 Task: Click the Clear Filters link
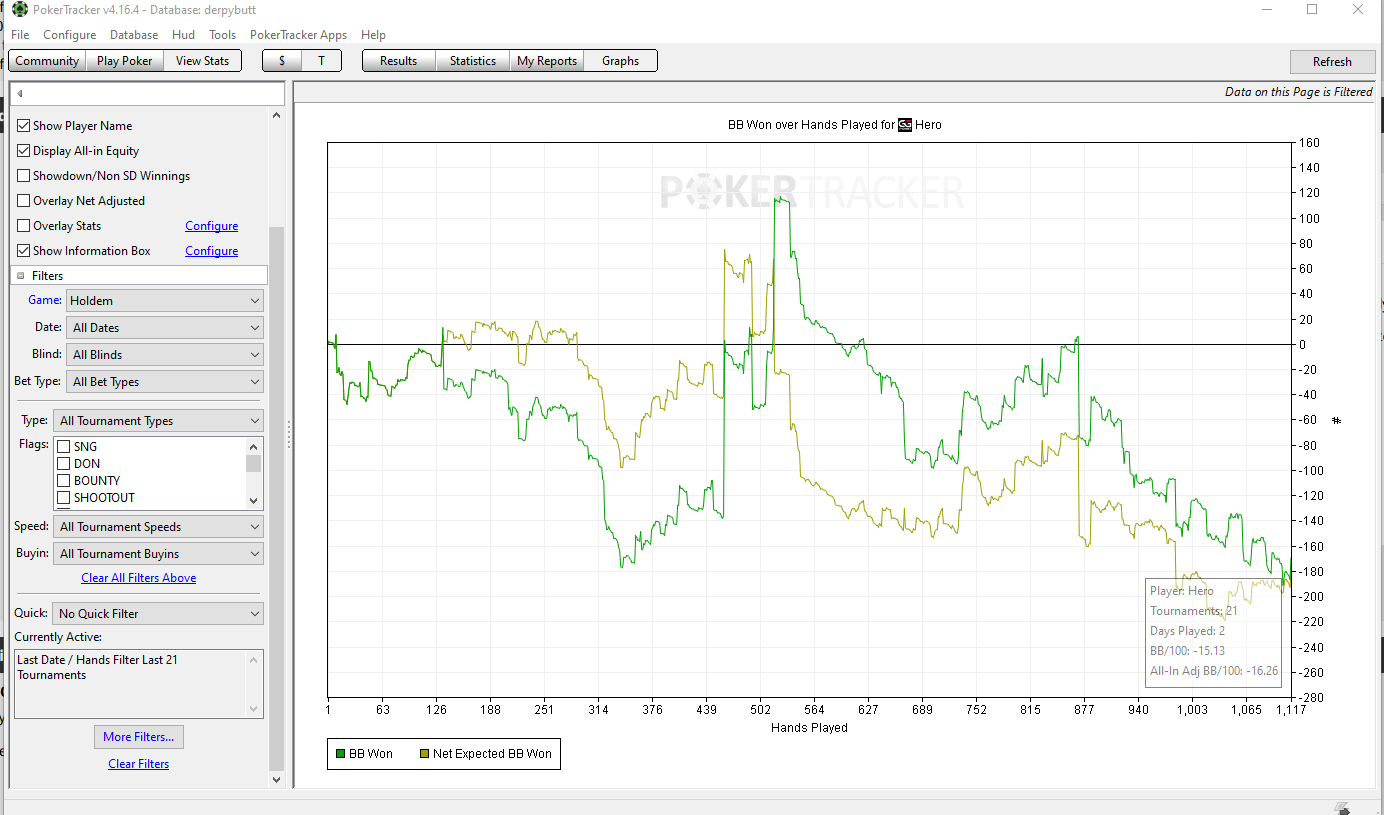[139, 764]
